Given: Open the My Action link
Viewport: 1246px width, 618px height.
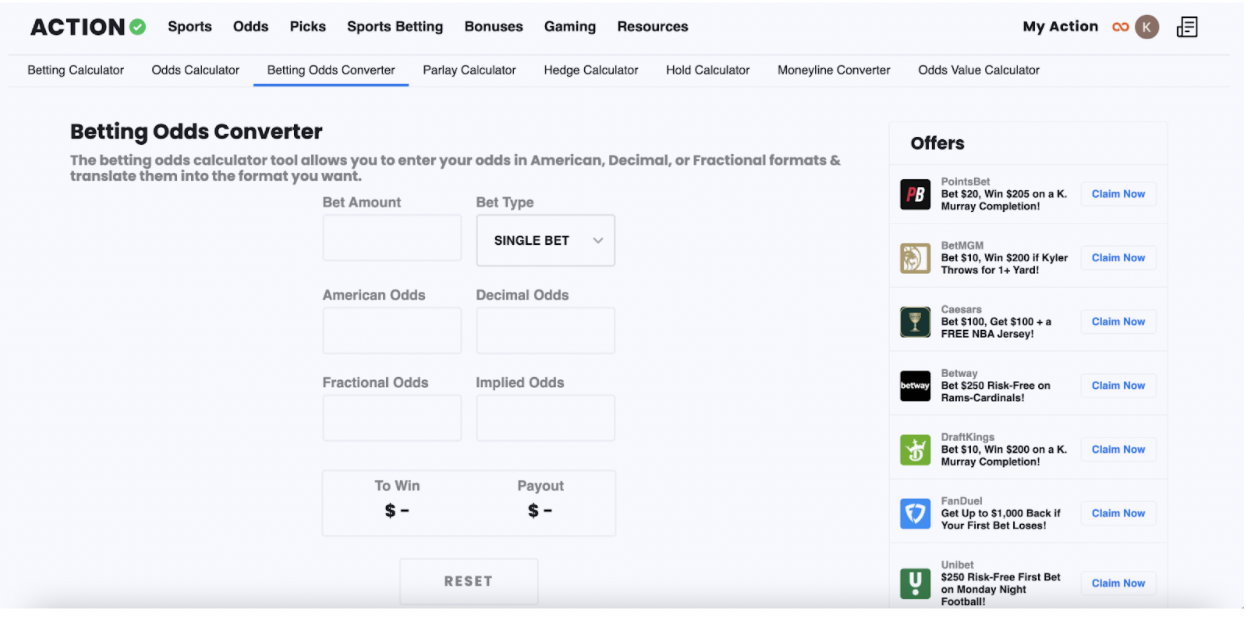Looking at the screenshot, I should (x=1060, y=27).
